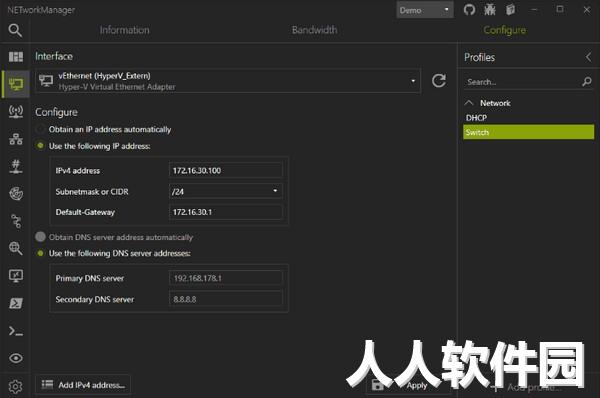
Task: Click the IPv4 address field
Action: (x=225, y=170)
